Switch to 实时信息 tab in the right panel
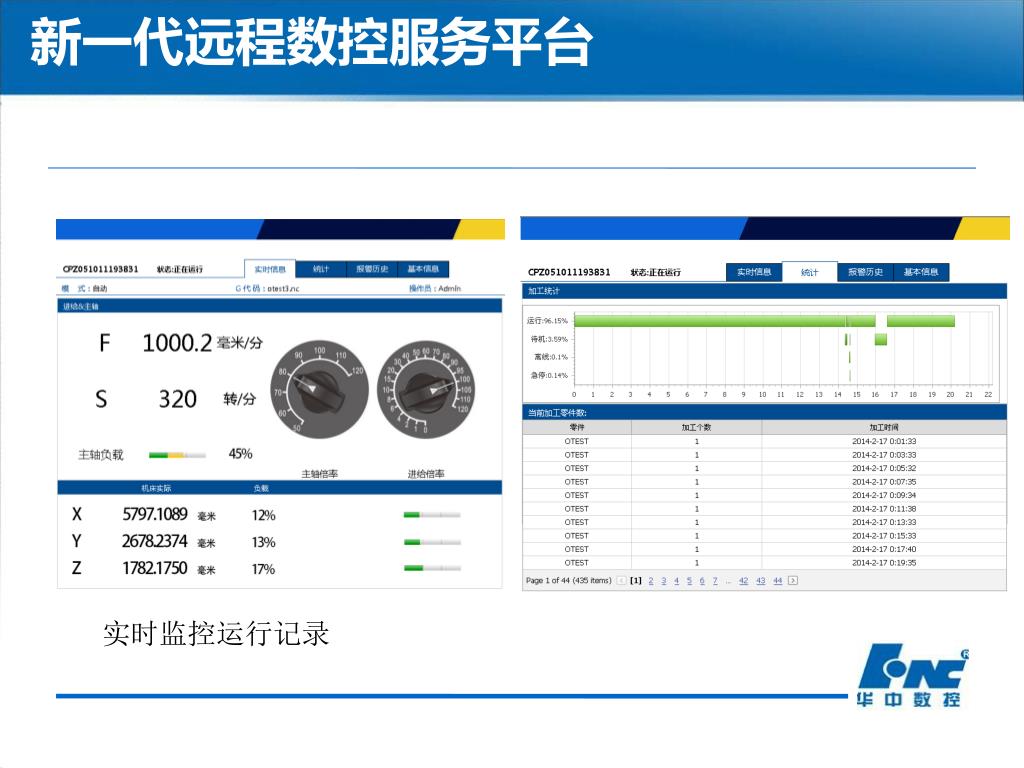This screenshot has width=1024, height=768. 754,272
